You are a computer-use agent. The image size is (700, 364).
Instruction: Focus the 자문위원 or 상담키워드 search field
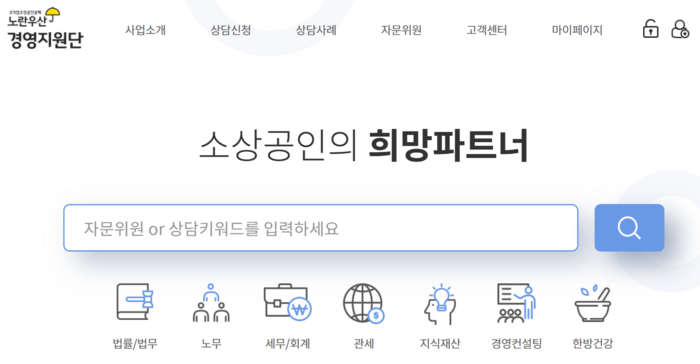pyautogui.click(x=321, y=228)
